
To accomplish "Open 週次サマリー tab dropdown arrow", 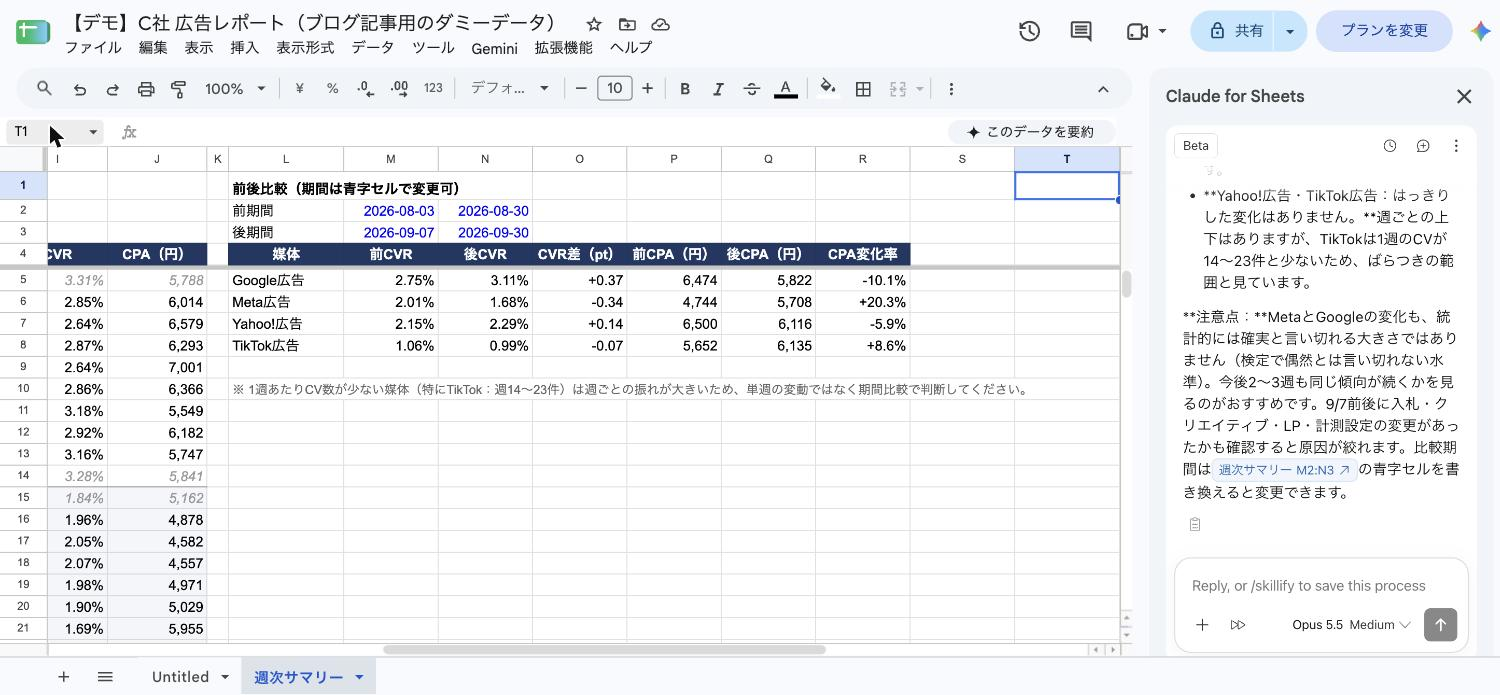I will click(x=359, y=677).
